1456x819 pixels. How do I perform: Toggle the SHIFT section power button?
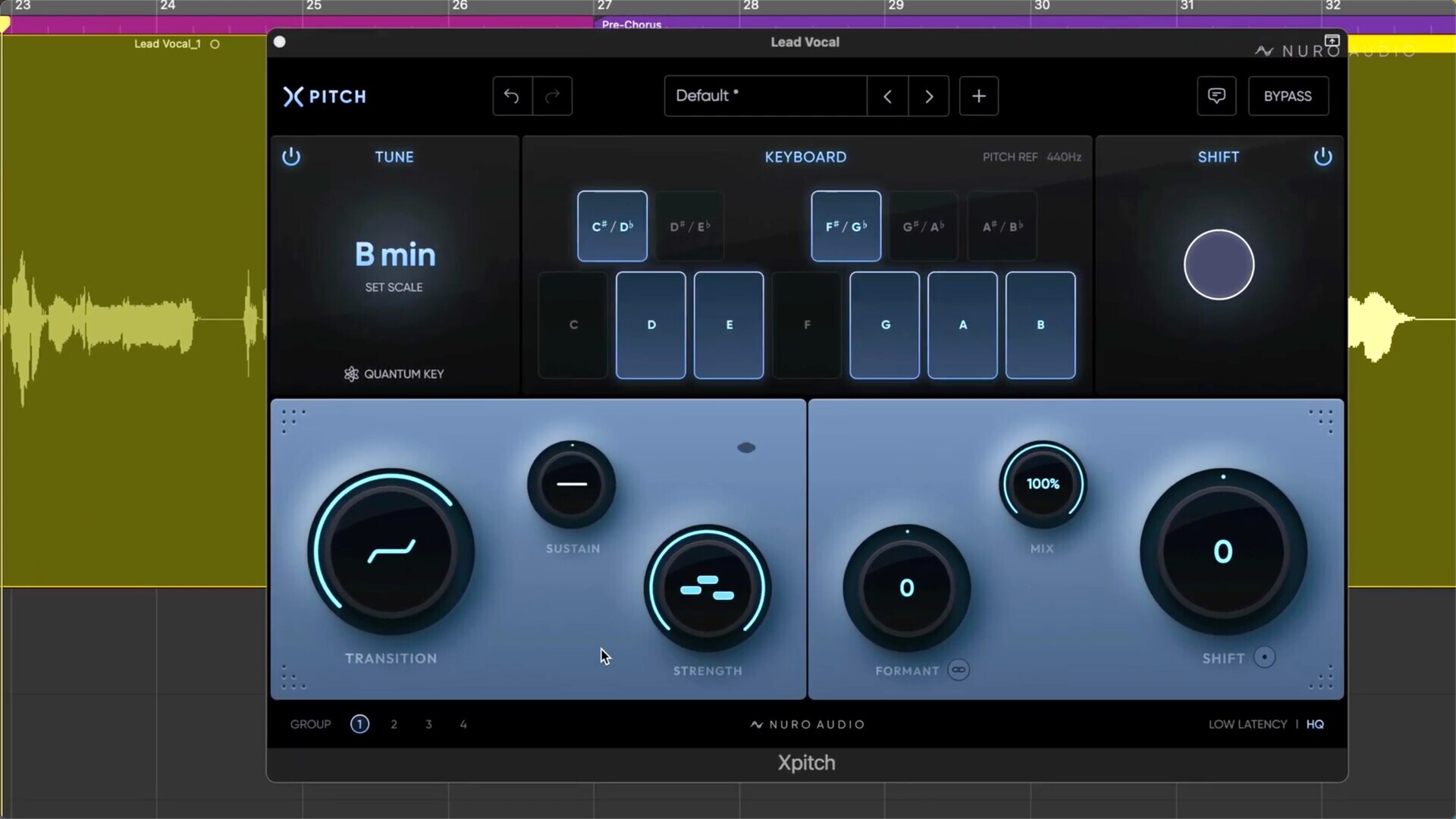click(x=1323, y=157)
